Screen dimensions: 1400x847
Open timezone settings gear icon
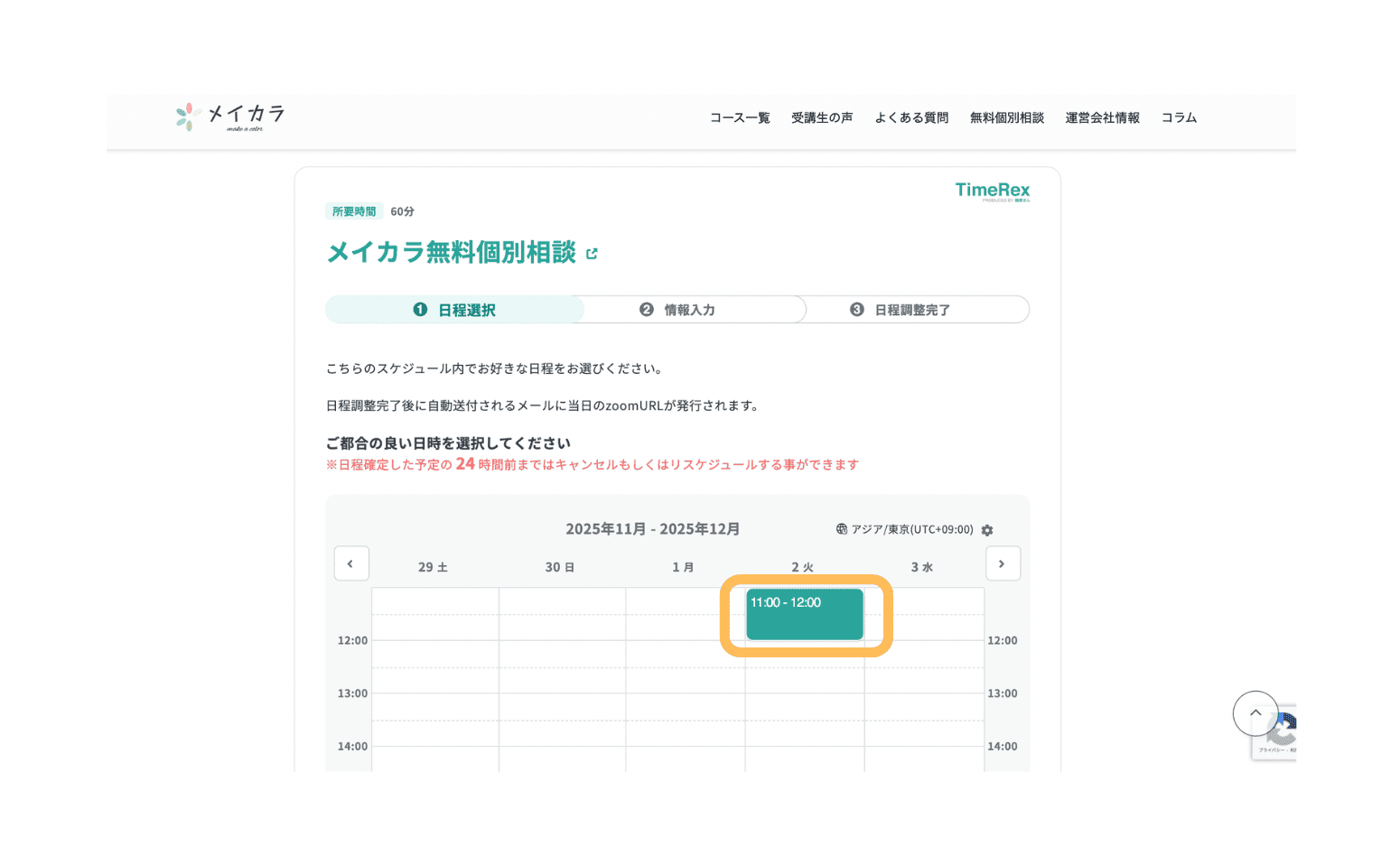(x=987, y=530)
